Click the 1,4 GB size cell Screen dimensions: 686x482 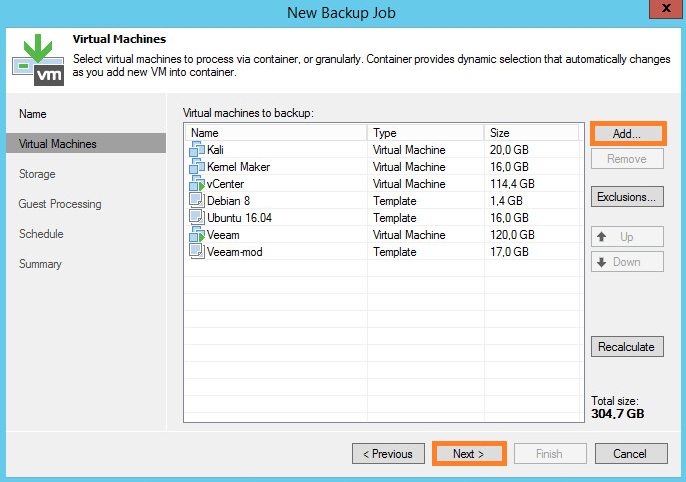click(506, 201)
